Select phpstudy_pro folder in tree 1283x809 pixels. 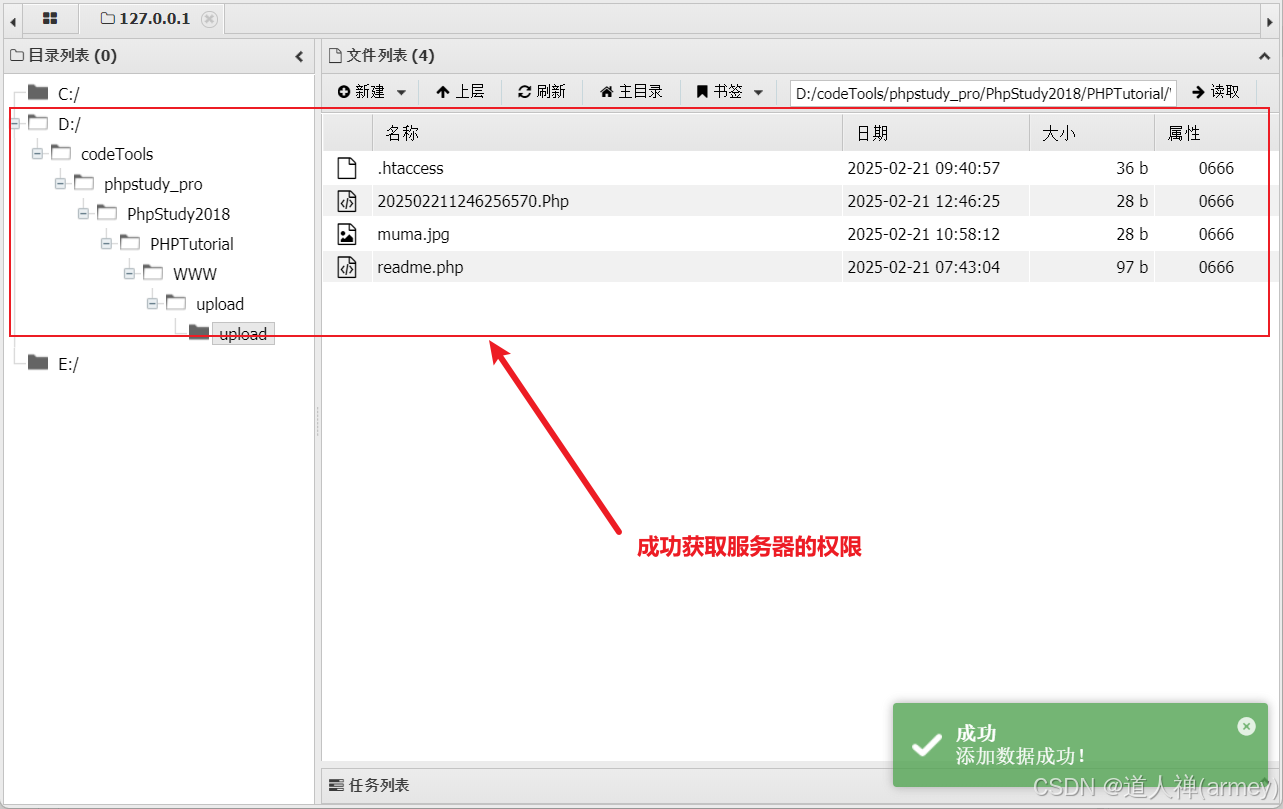pos(153,184)
